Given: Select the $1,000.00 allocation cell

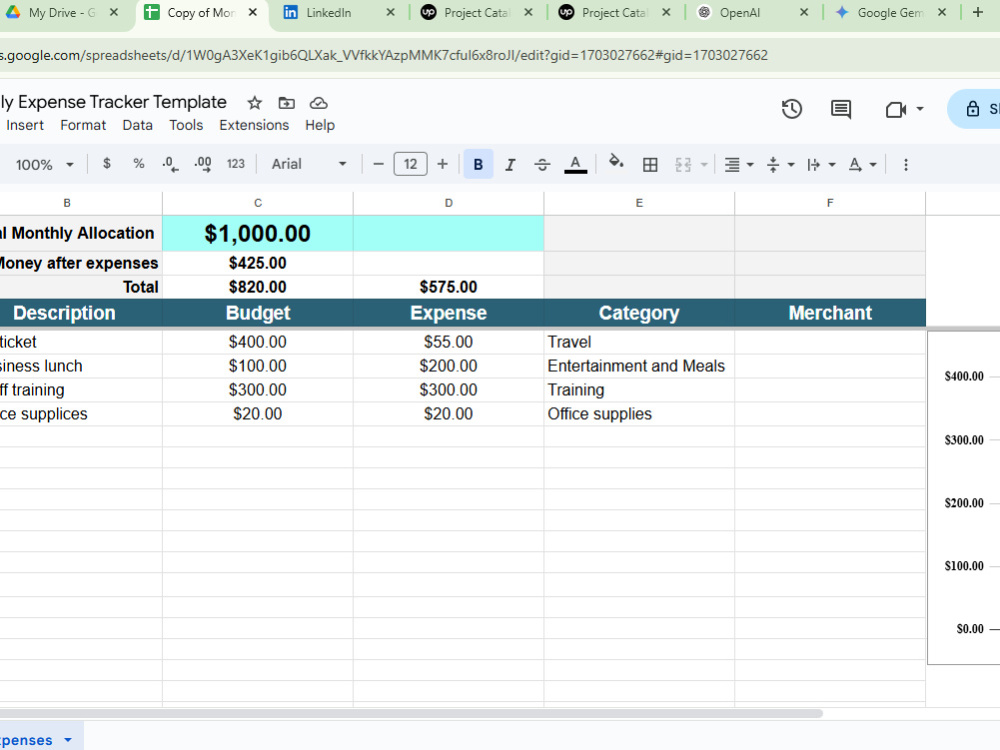Looking at the screenshot, I should click(x=258, y=233).
